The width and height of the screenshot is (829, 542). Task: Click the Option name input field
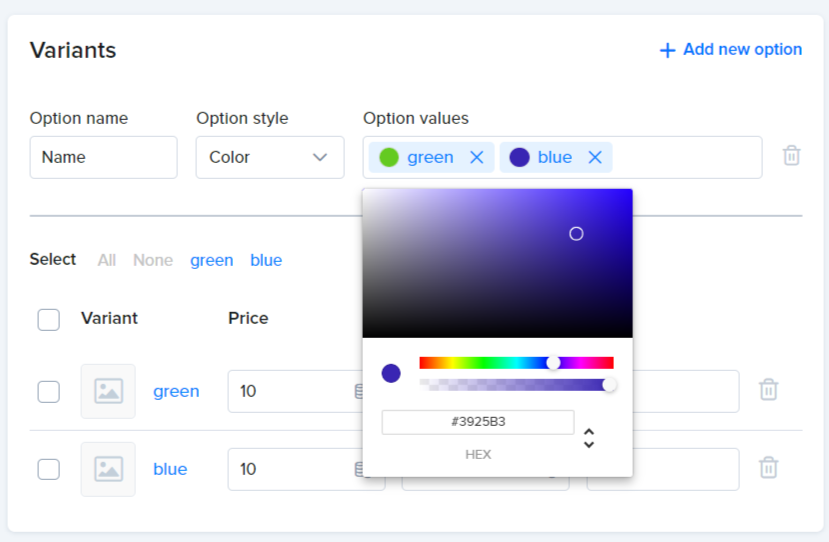(104, 158)
